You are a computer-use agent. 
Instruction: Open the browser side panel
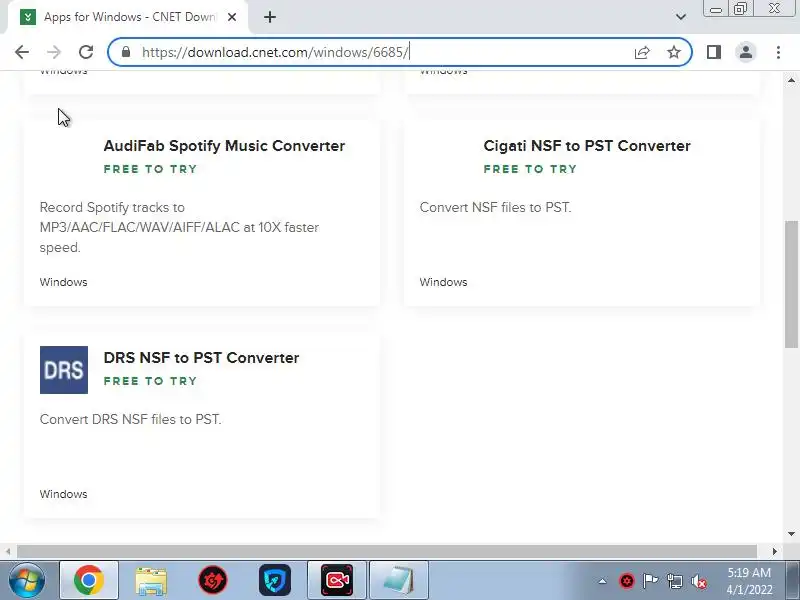714,52
